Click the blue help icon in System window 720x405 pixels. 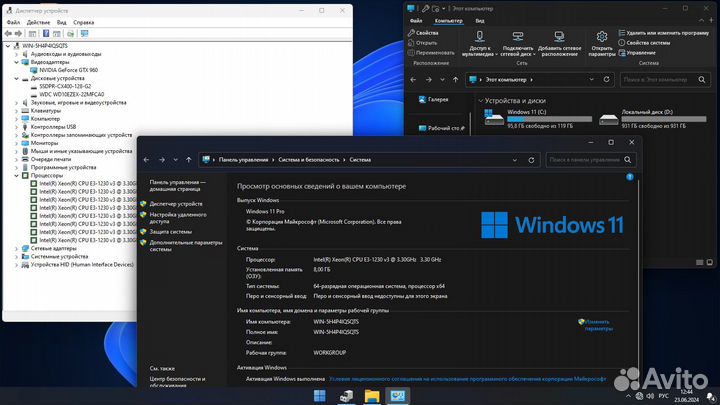(x=629, y=177)
